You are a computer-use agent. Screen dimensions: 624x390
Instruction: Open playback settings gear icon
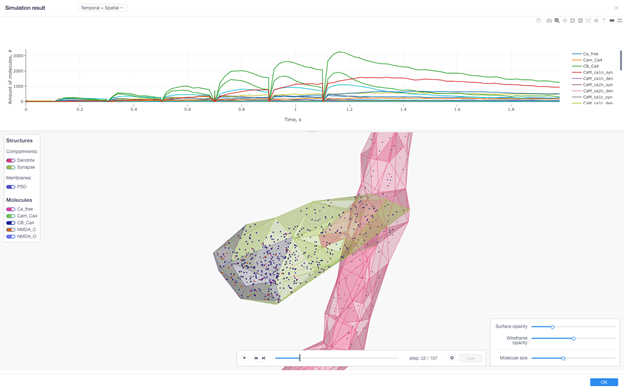452,358
